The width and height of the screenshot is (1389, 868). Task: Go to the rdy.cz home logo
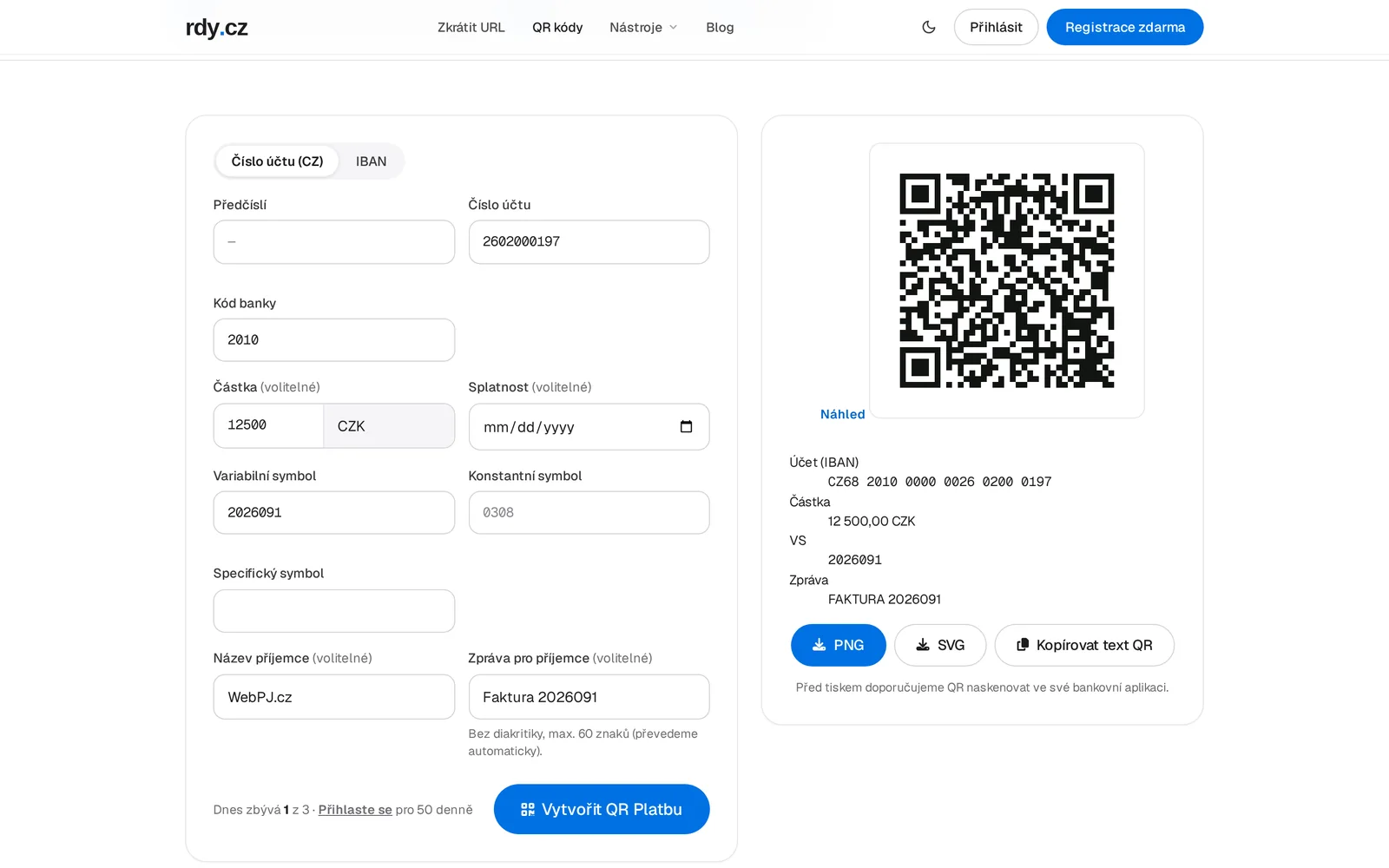[216, 28]
